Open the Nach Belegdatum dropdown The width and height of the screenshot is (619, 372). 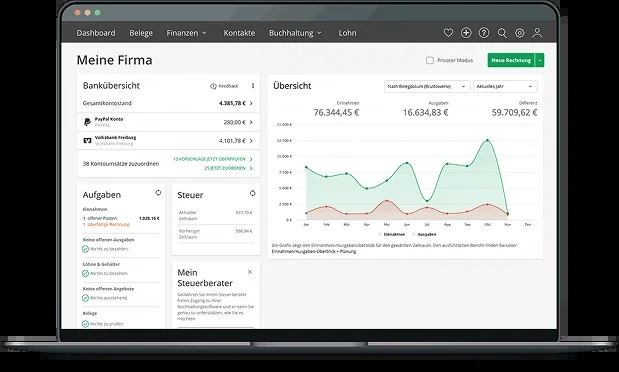click(427, 86)
